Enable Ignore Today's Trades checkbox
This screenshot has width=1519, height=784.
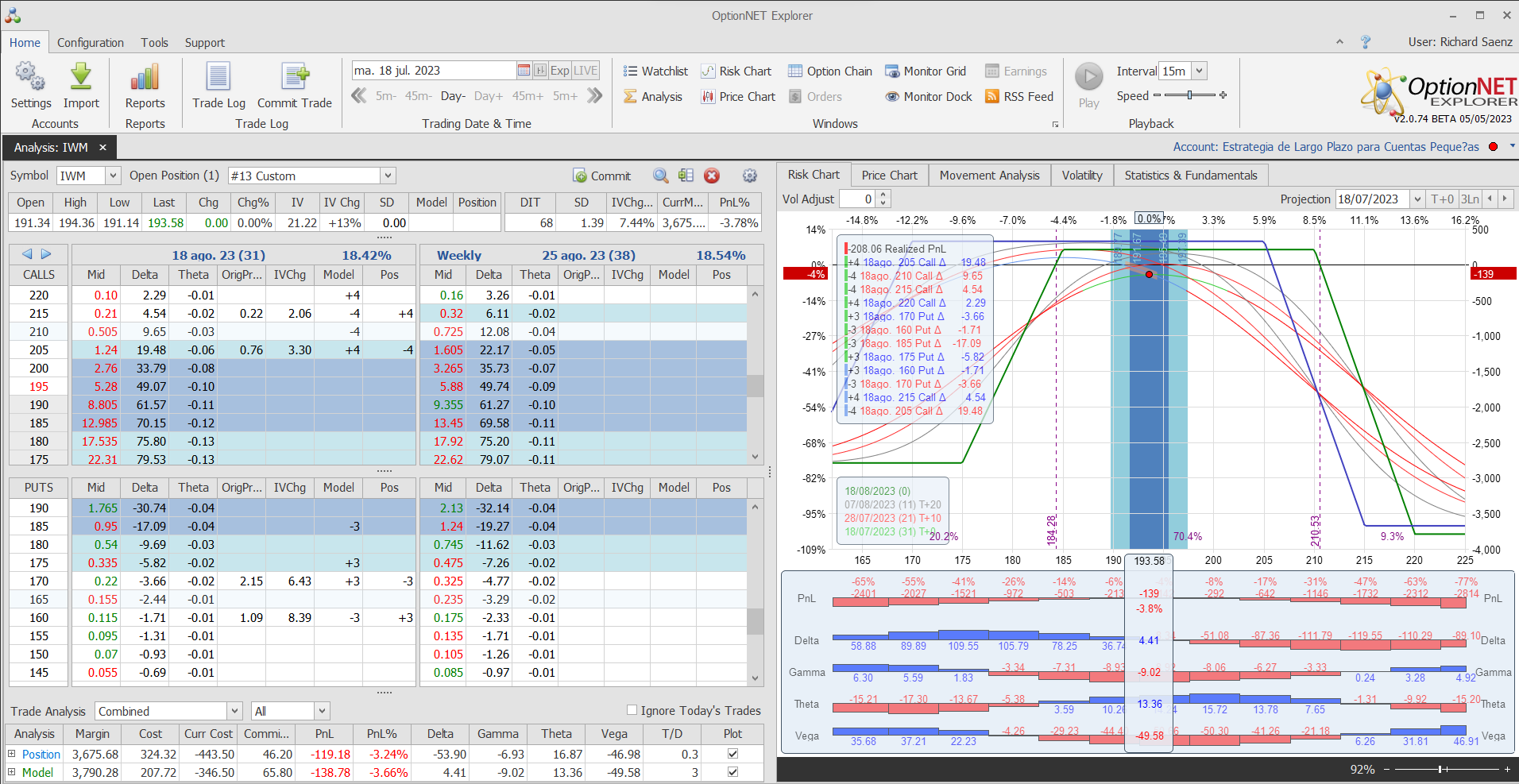click(x=632, y=710)
